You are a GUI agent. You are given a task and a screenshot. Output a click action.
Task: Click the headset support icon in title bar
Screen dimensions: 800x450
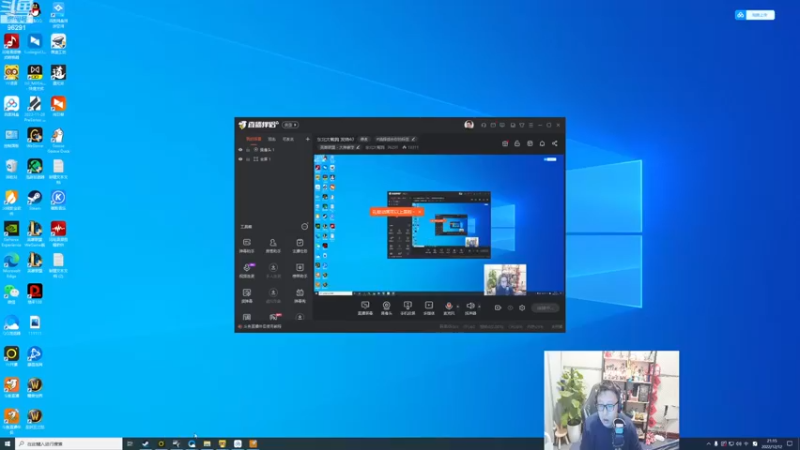(x=483, y=125)
